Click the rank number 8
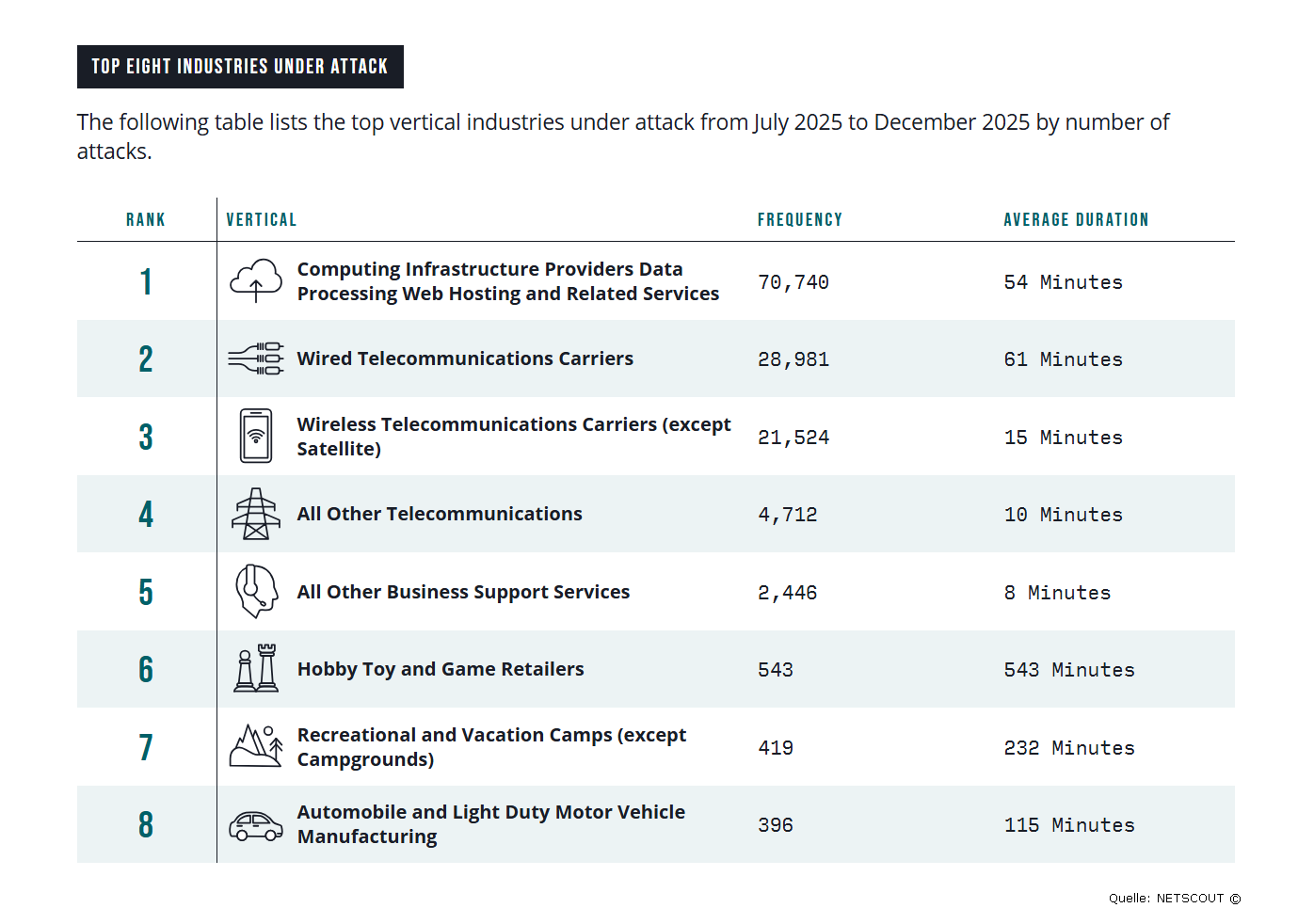This screenshot has height=924, width=1314. point(146,824)
